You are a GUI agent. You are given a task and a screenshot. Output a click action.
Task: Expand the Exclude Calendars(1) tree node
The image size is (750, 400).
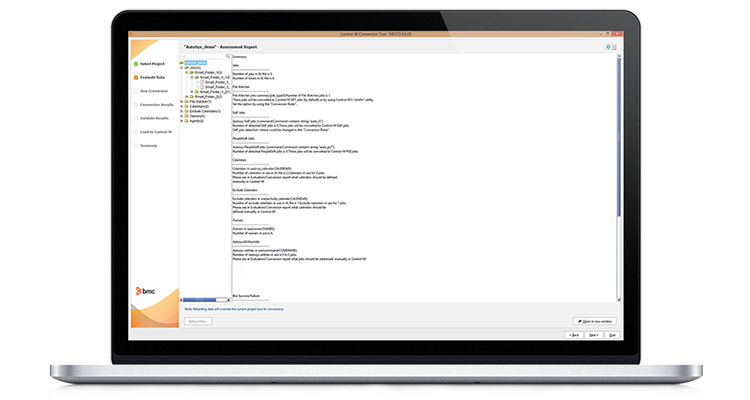(x=181, y=110)
